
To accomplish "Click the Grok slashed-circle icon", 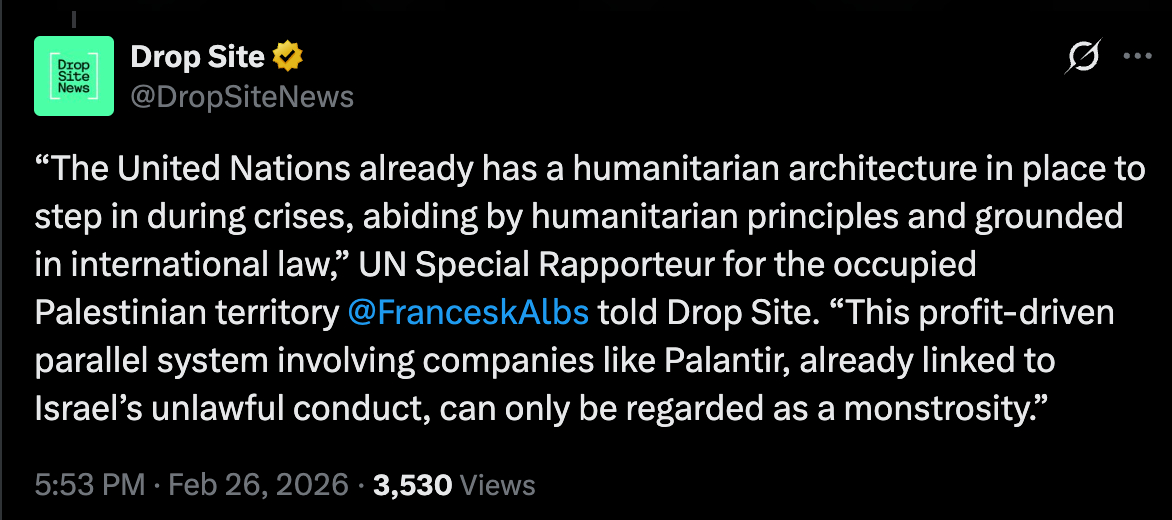I will pos(1084,58).
